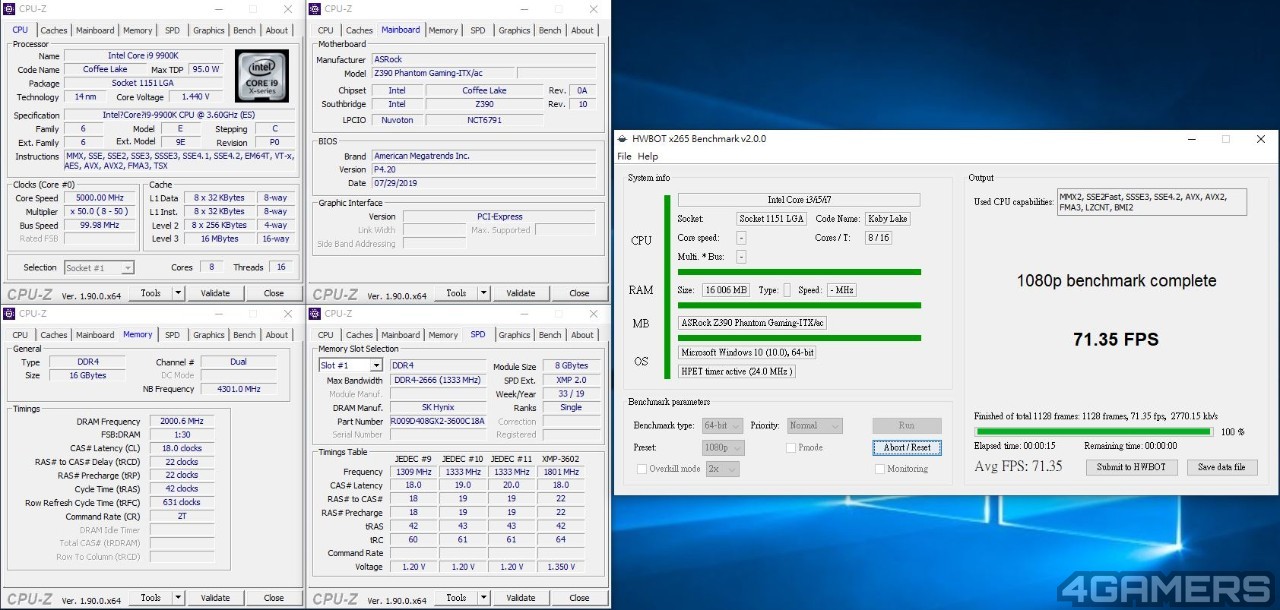Open the Priority Normal dropdown
This screenshot has width=1280, height=610.
coord(816,425)
